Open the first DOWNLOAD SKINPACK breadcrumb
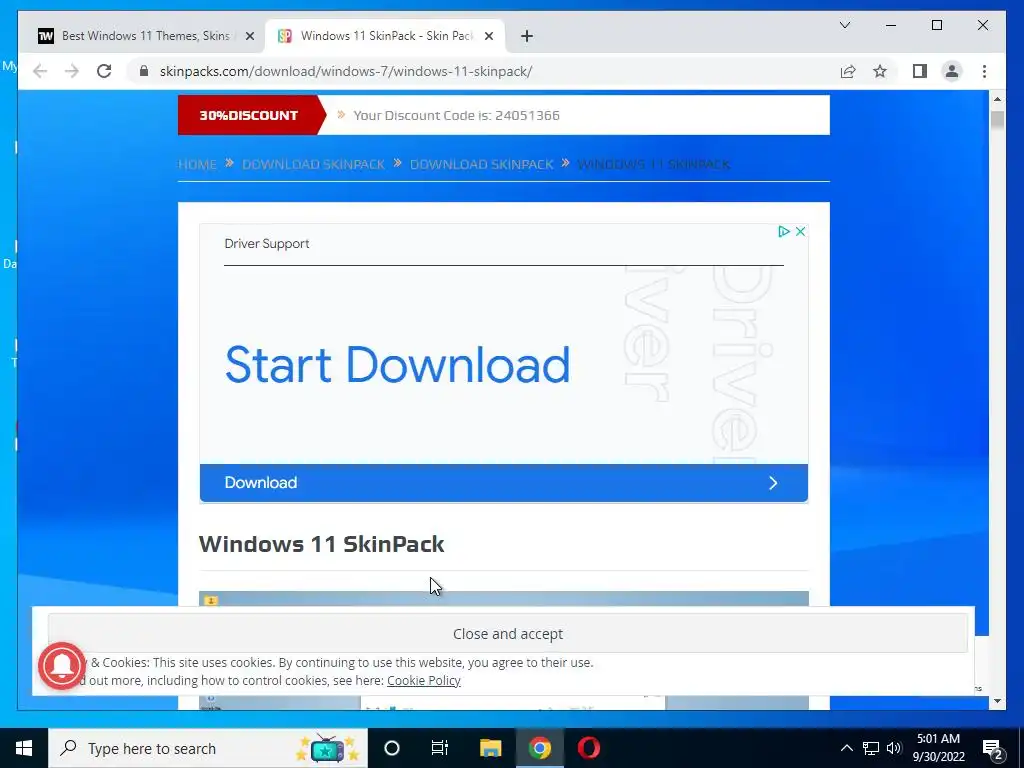The image size is (1024, 768). coord(313,164)
